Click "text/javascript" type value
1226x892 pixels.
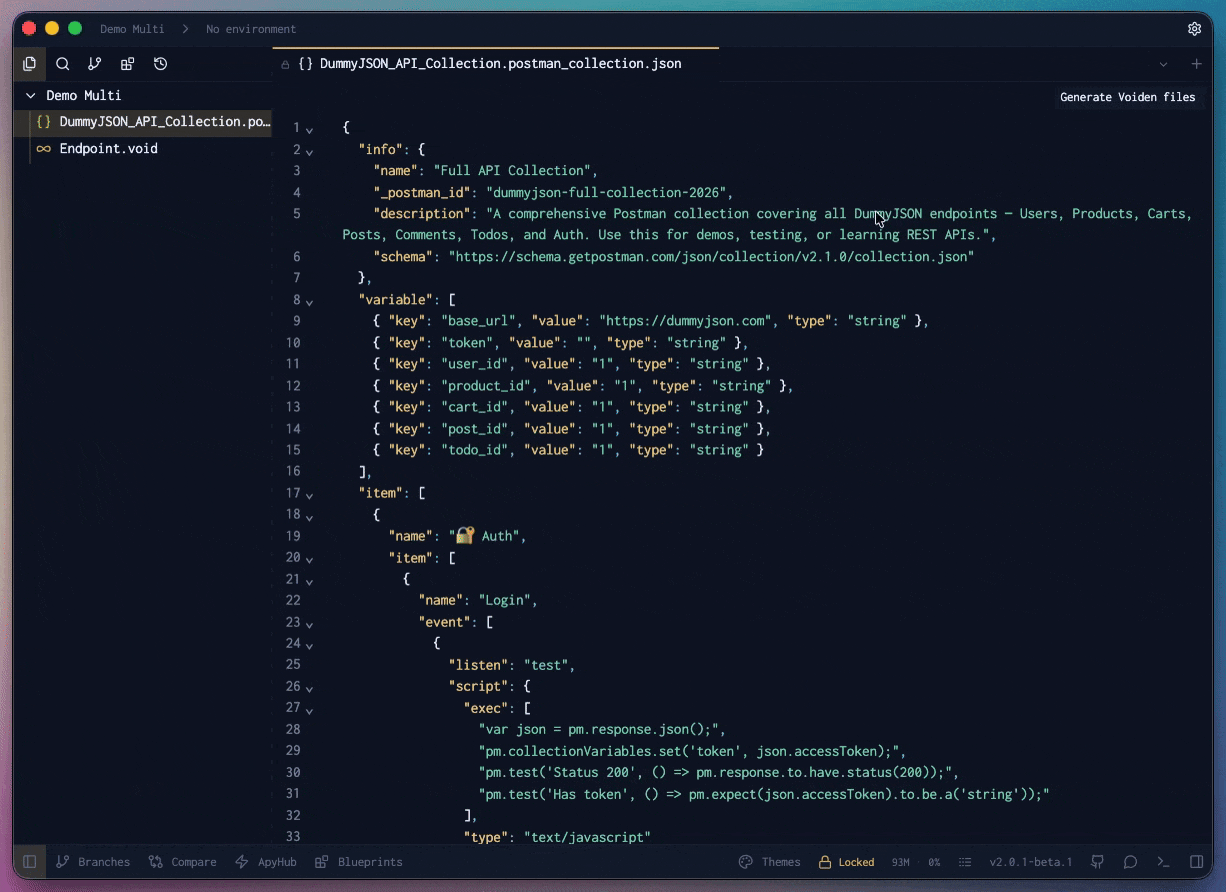tap(587, 837)
